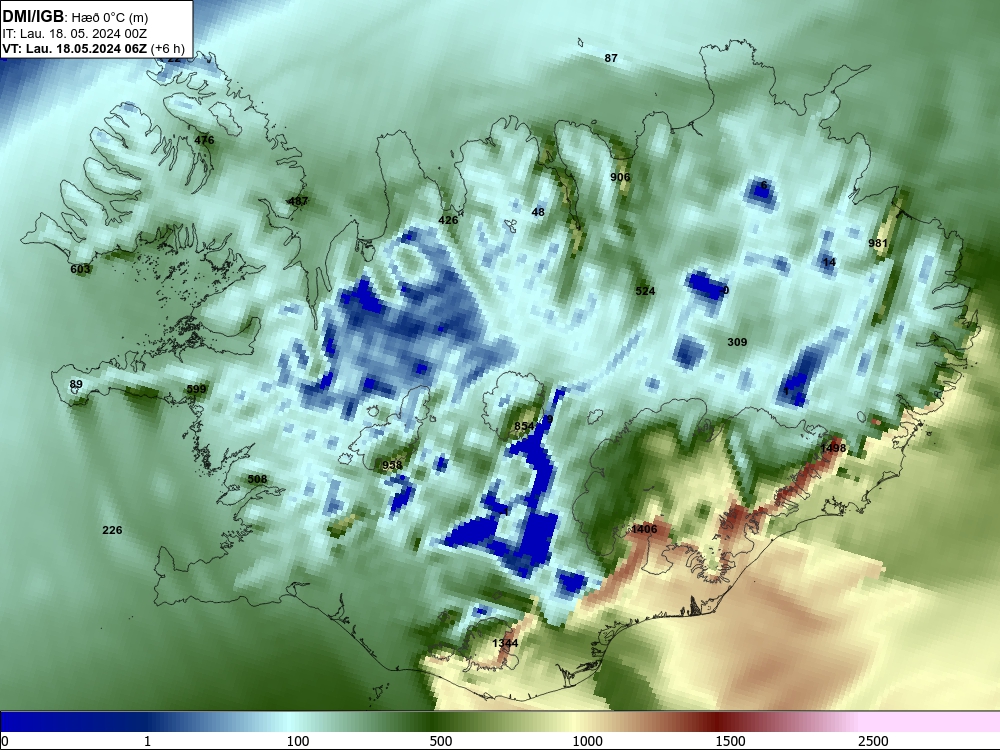Click the 48 value in north Iceland
1000x750 pixels.
pyautogui.click(x=538, y=212)
